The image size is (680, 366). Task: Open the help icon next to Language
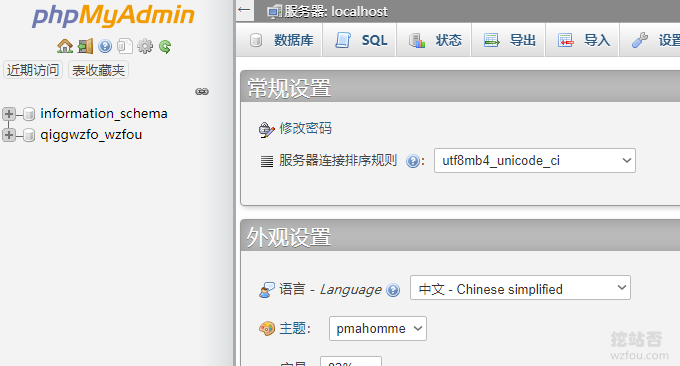tap(393, 290)
